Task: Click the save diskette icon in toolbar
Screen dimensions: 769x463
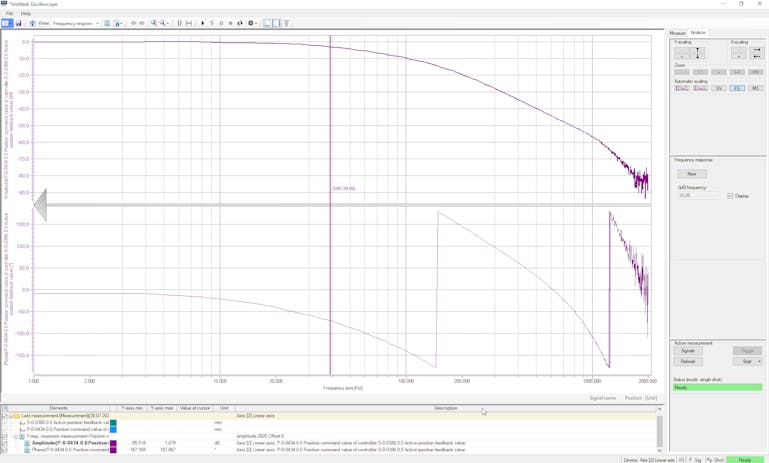Action: point(19,23)
